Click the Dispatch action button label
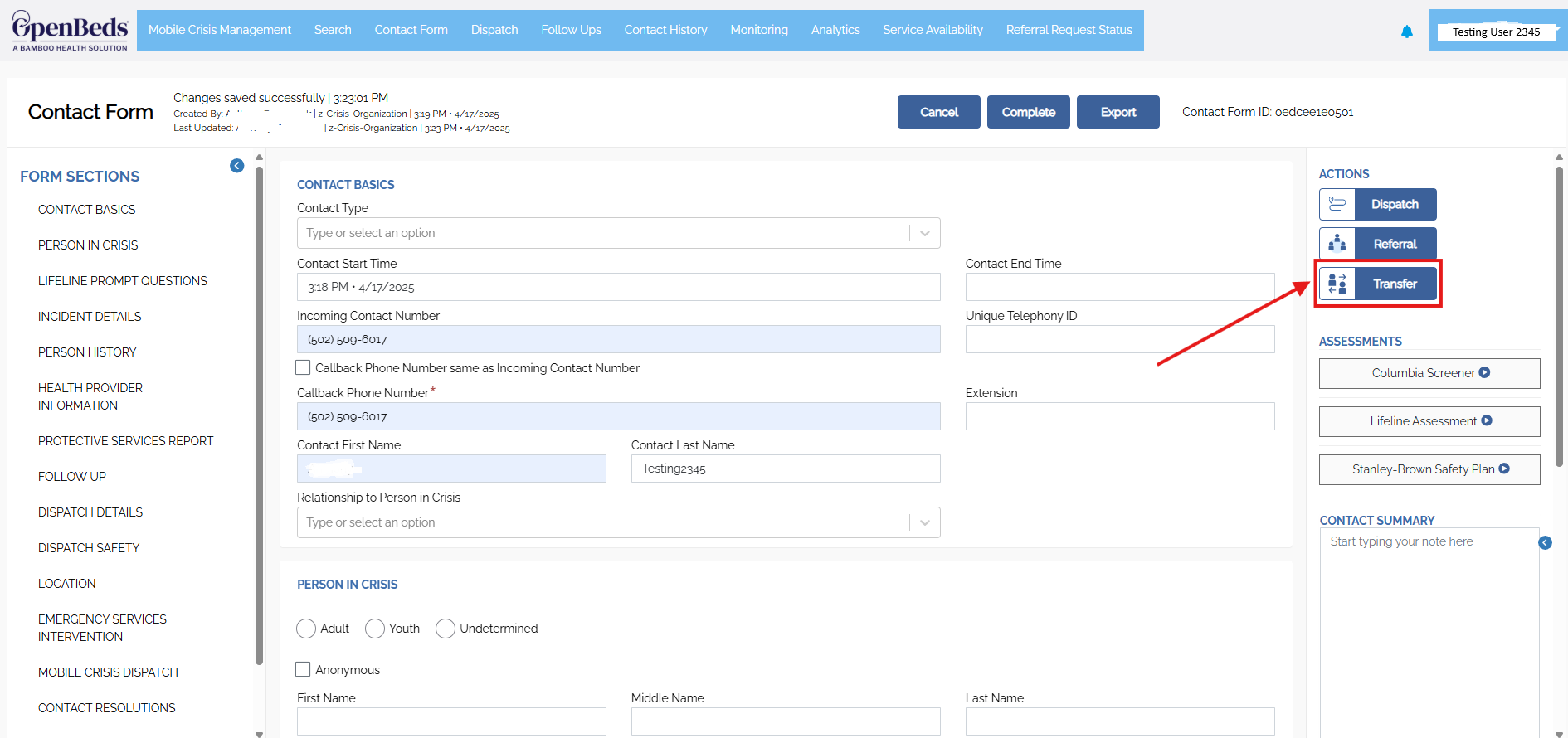Screen dimensions: 1568x738 coord(1395,204)
